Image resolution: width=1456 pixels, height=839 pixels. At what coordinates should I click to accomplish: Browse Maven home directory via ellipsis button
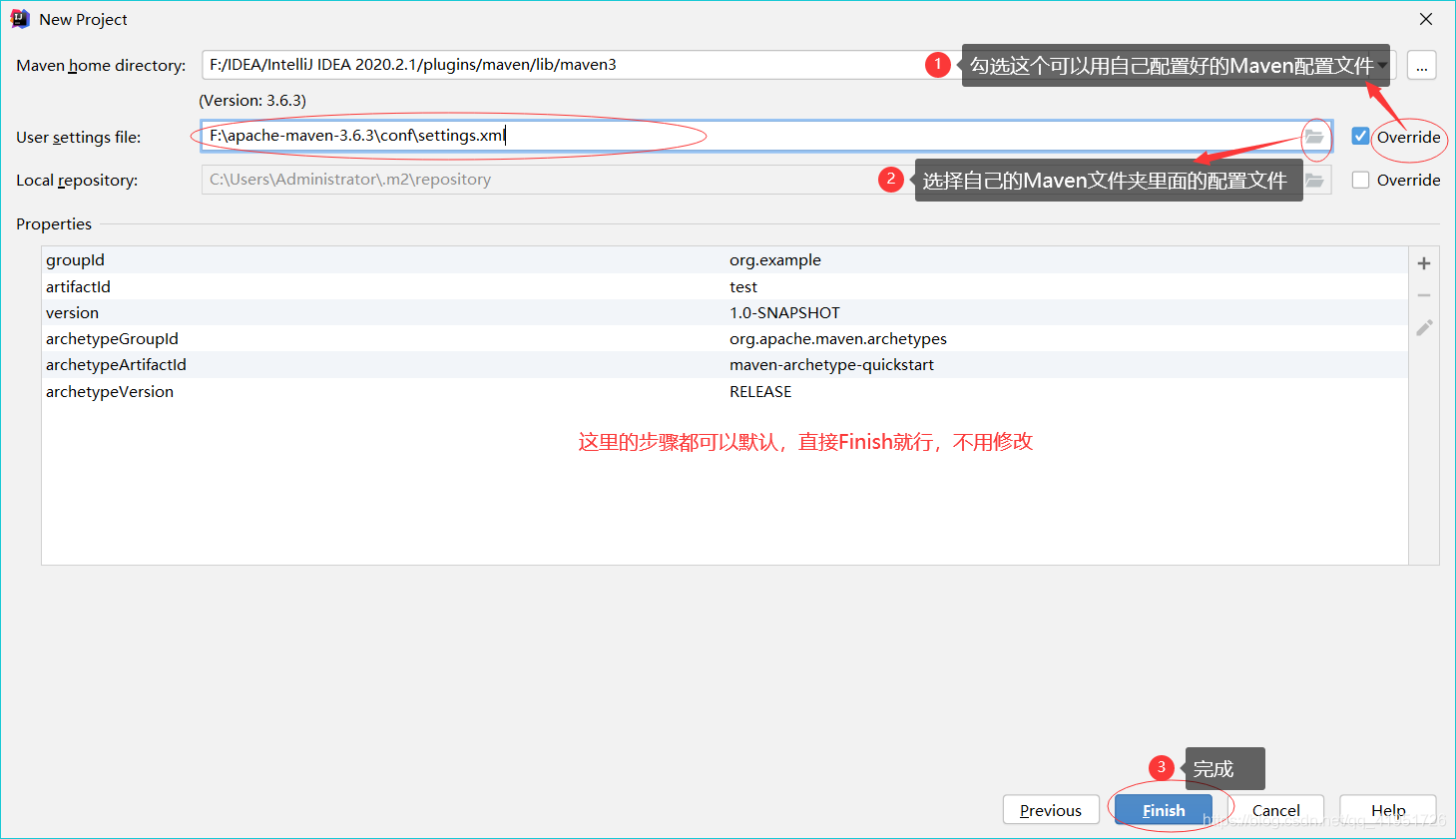pos(1421,65)
